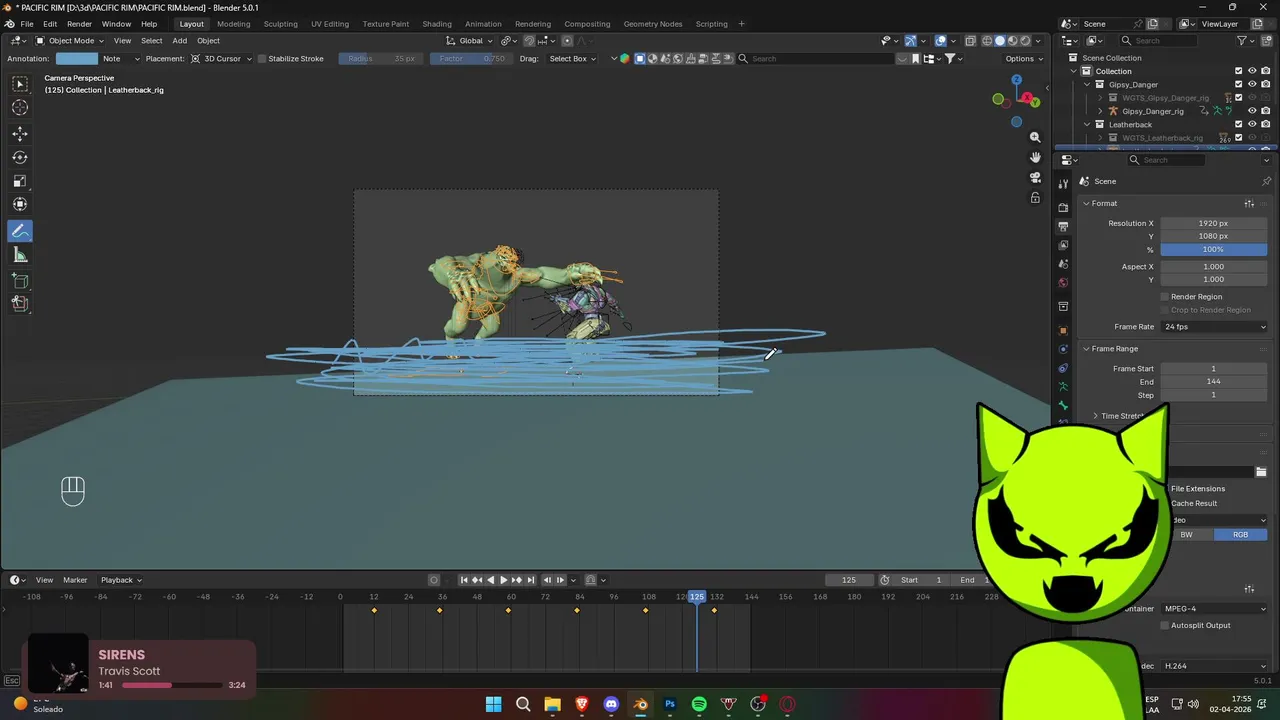Open the Output properties tab
1280x720 pixels.
(1063, 226)
